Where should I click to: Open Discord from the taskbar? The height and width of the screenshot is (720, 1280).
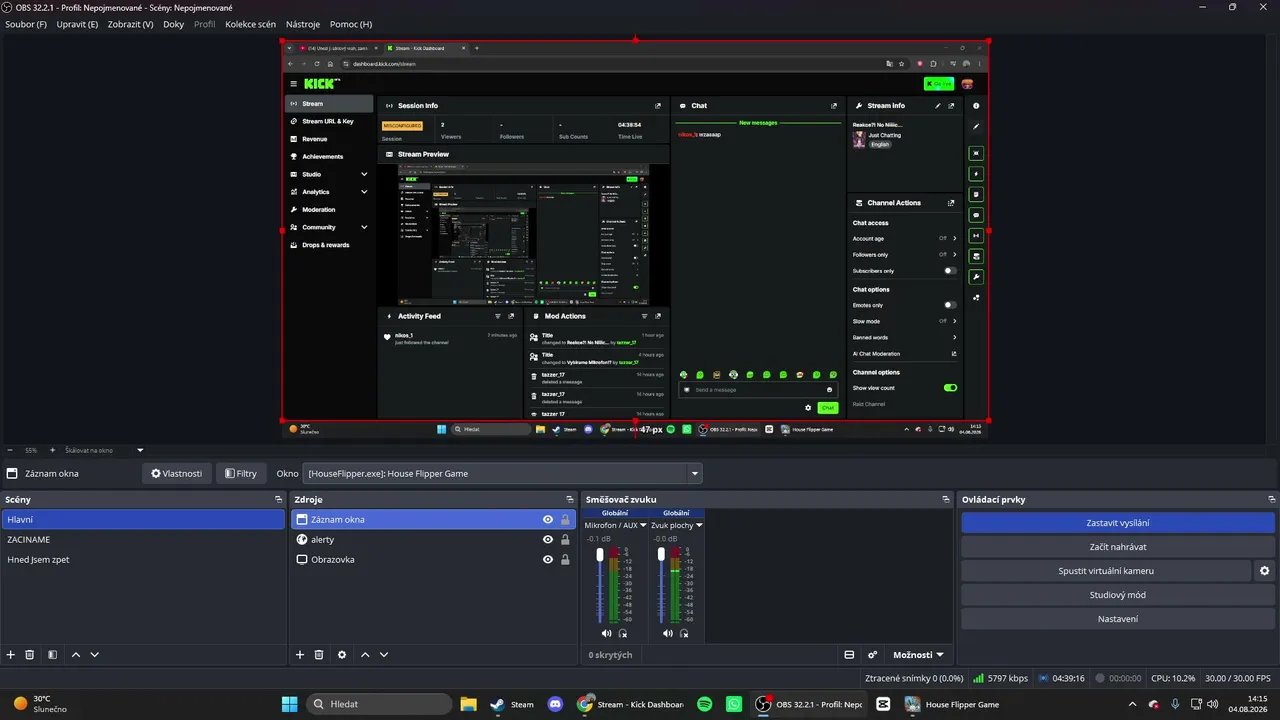point(557,704)
